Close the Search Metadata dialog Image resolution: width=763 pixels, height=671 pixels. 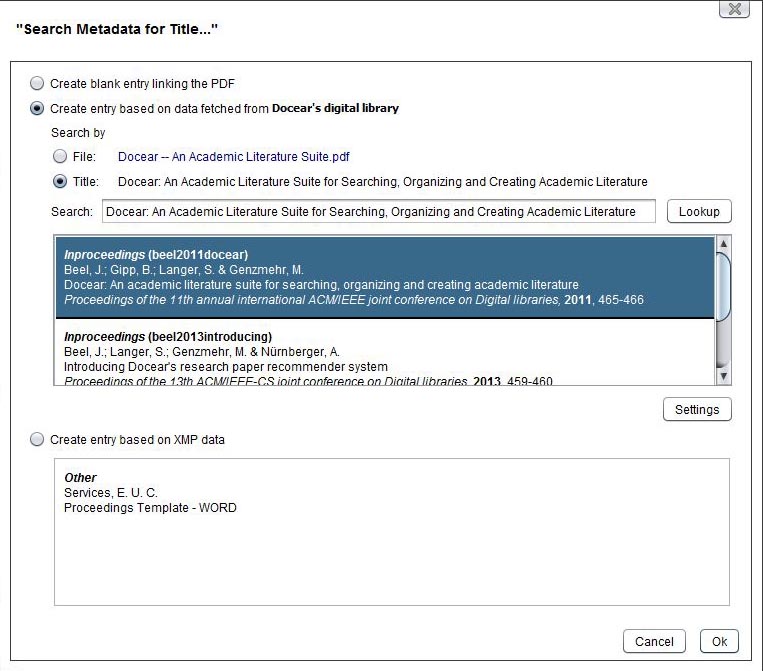tap(734, 9)
